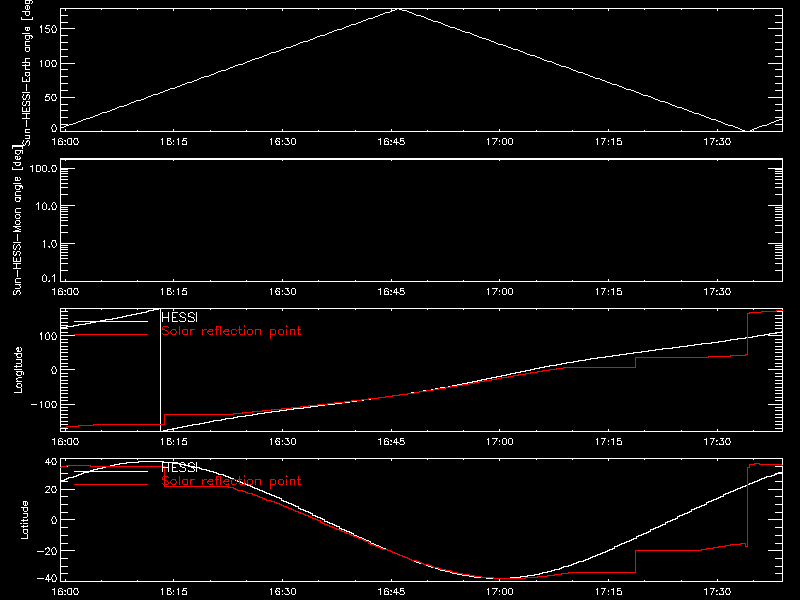This screenshot has width=800, height=600.
Task: Click the 150 tick on Earth angle plot
Action: tap(47, 29)
